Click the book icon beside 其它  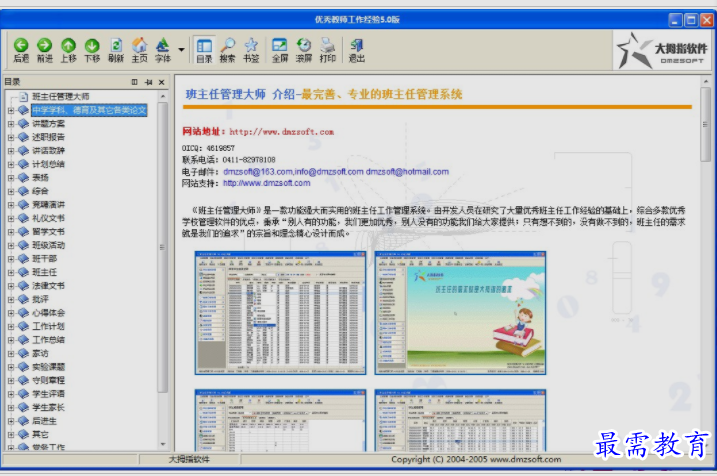(x=23, y=434)
